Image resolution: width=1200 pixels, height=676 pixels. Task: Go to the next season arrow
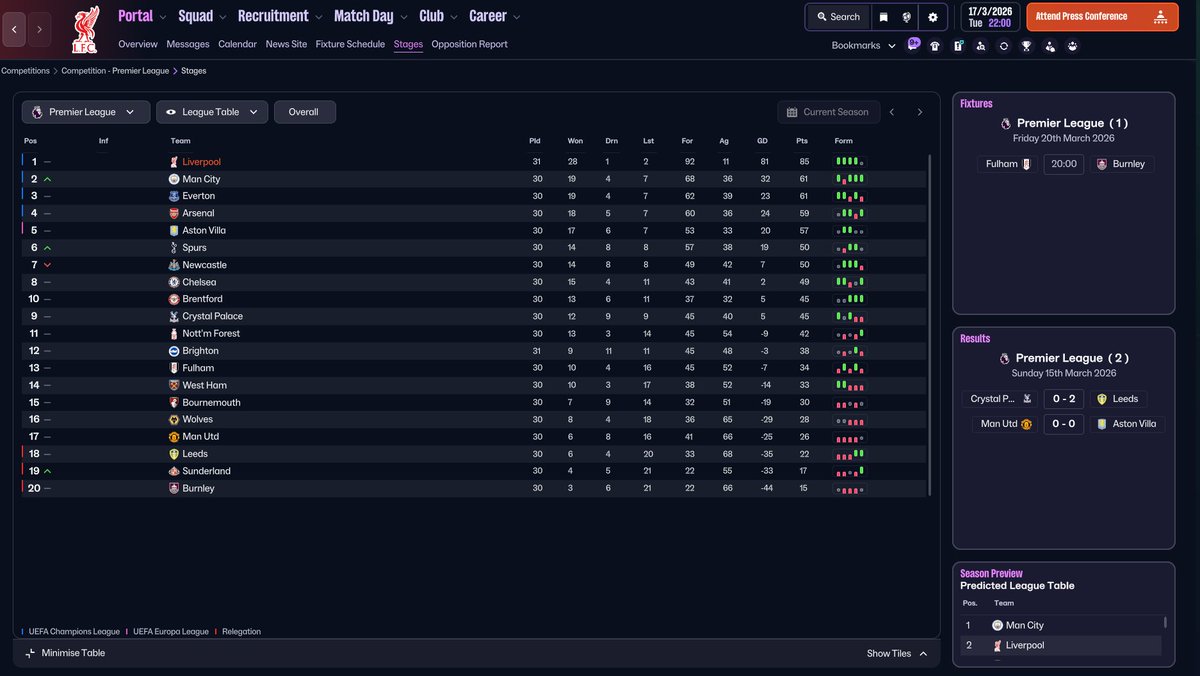pos(920,112)
